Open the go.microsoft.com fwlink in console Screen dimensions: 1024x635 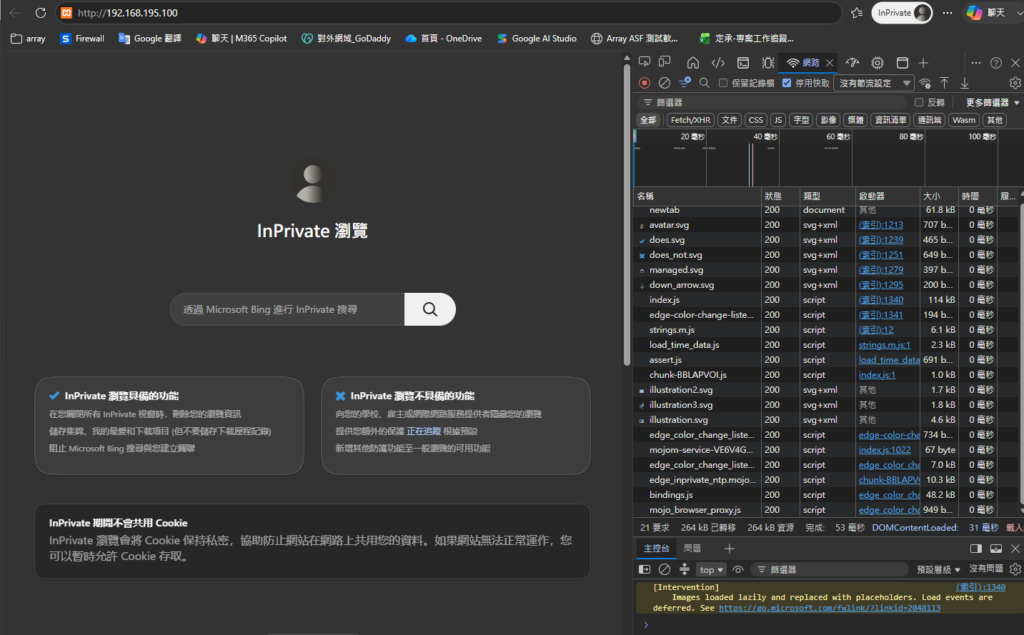(x=829, y=608)
